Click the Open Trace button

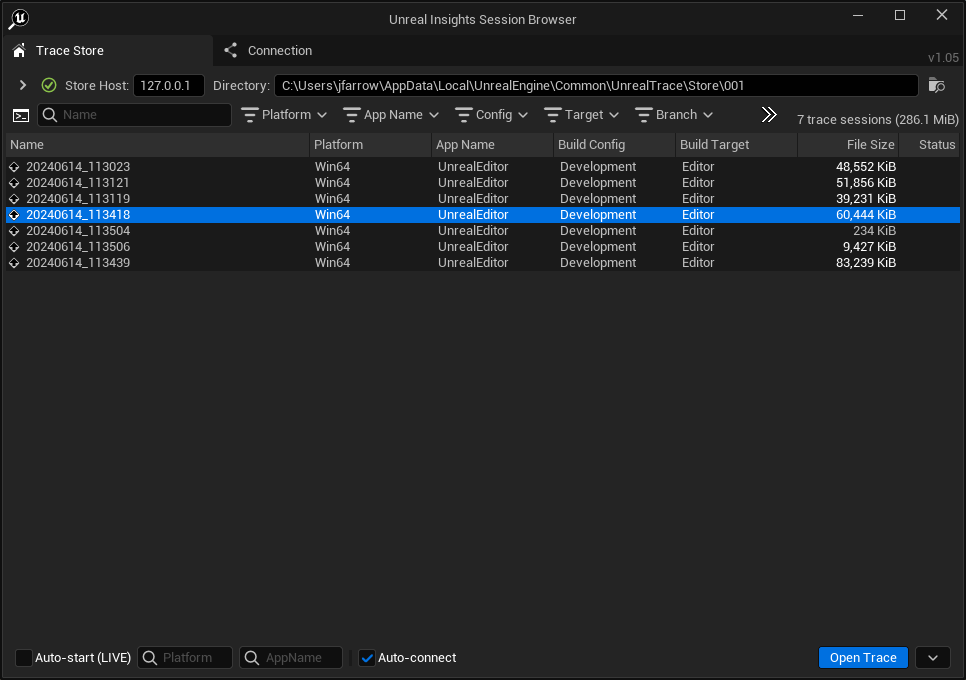tap(863, 658)
